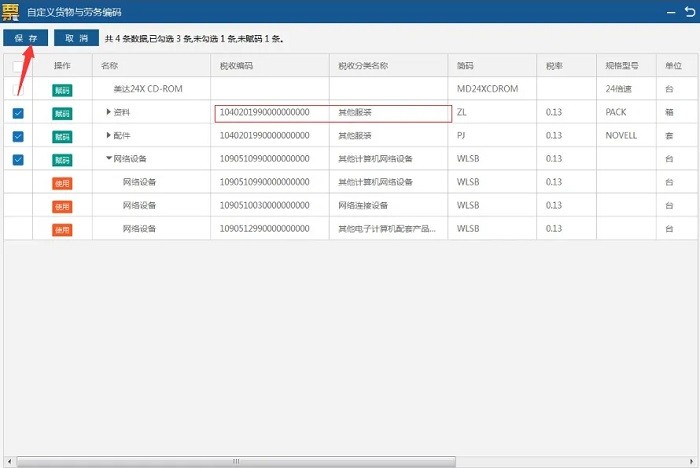
Task: Collapse the 网络设备 tree node
Action: point(109,159)
